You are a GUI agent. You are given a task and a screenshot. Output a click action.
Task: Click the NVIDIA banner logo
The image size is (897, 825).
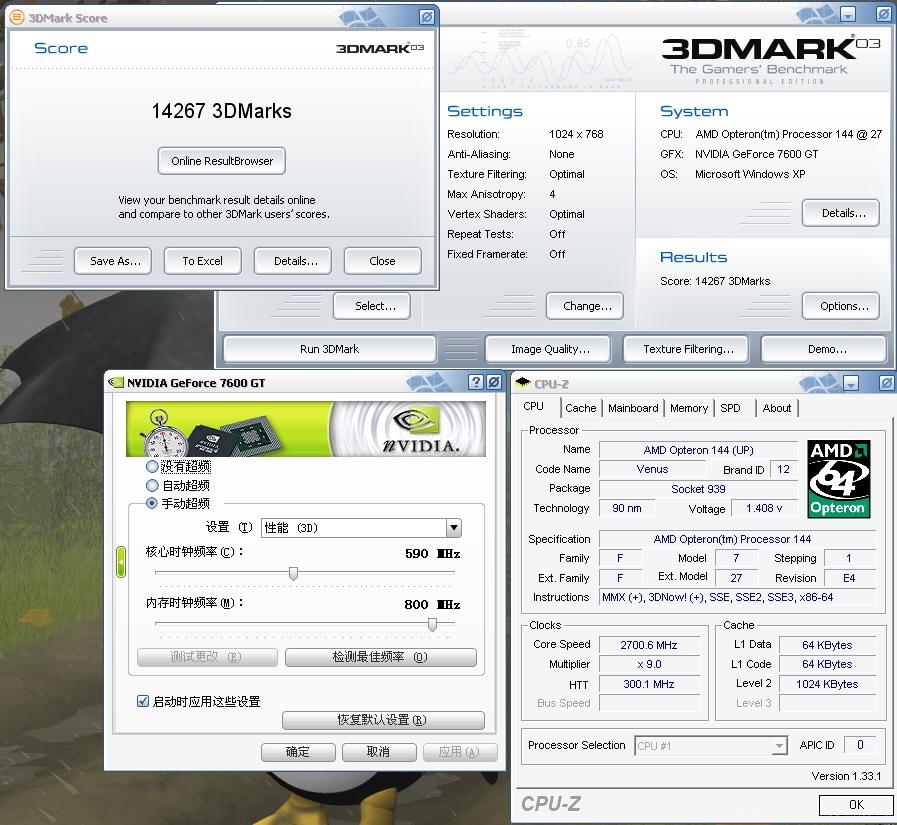point(422,429)
